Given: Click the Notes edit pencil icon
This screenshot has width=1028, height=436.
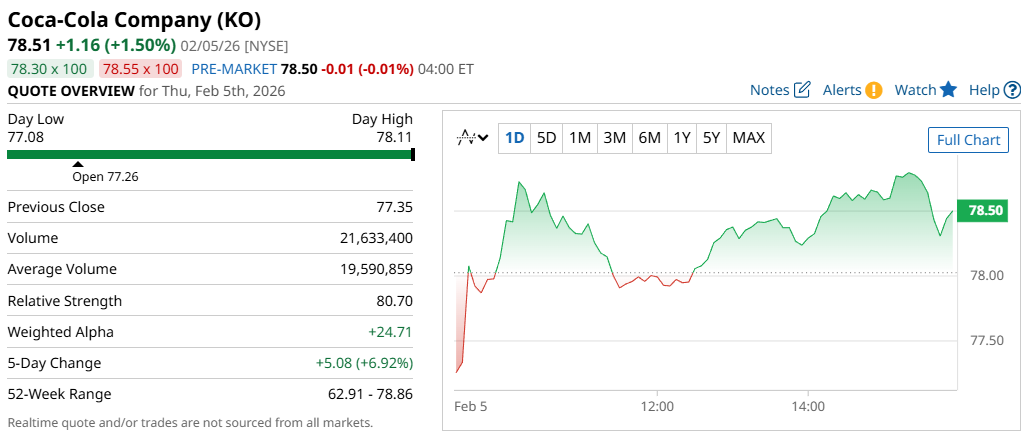Looking at the screenshot, I should (802, 90).
